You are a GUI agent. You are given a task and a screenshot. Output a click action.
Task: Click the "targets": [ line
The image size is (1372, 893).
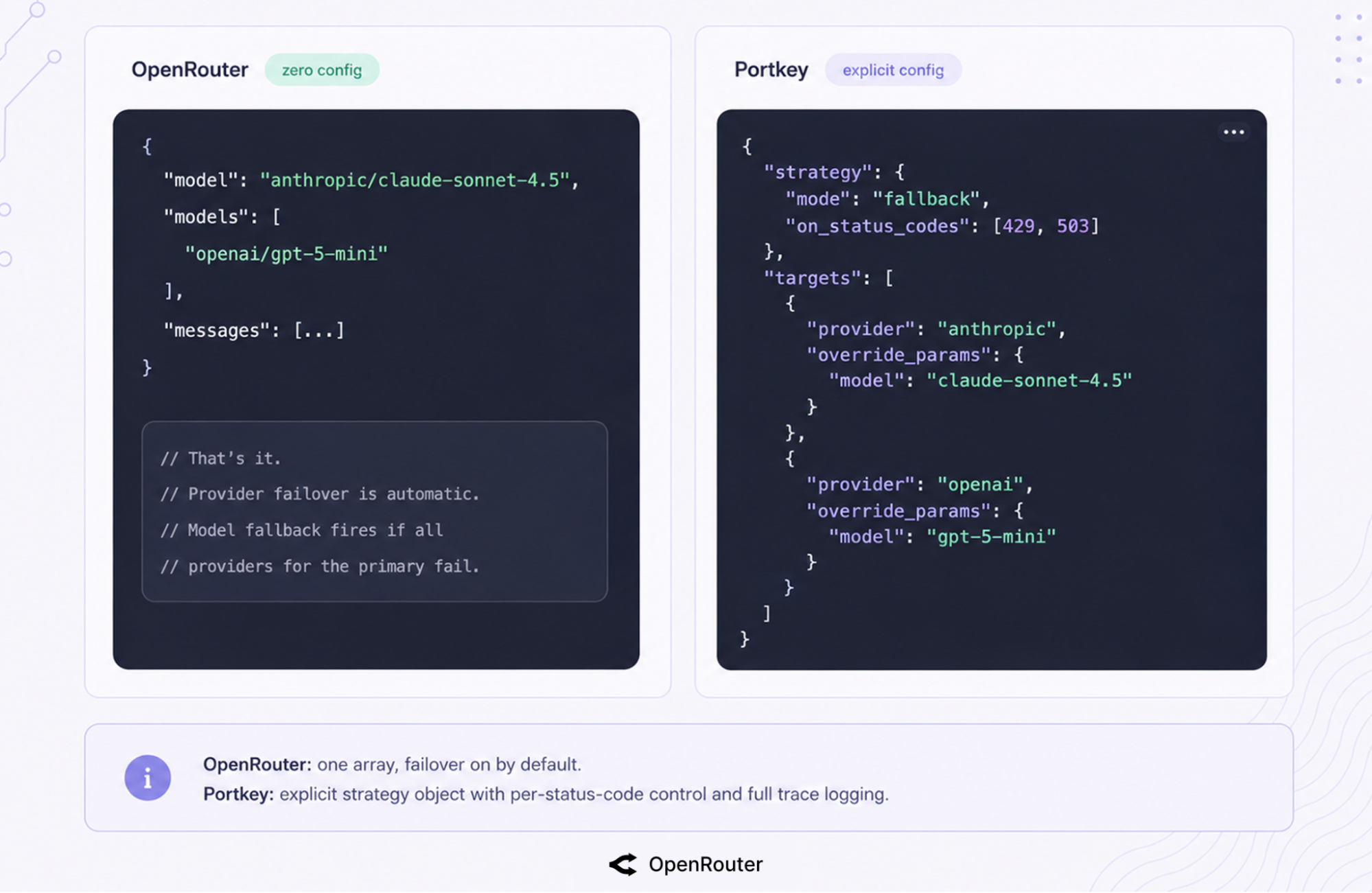point(829,278)
